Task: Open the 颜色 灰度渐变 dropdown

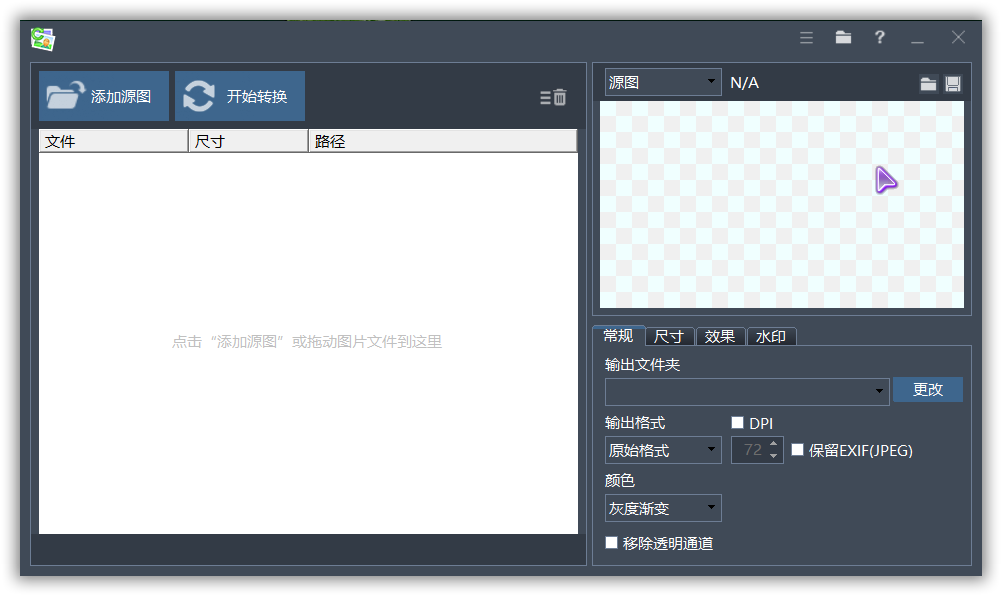Action: 662,508
